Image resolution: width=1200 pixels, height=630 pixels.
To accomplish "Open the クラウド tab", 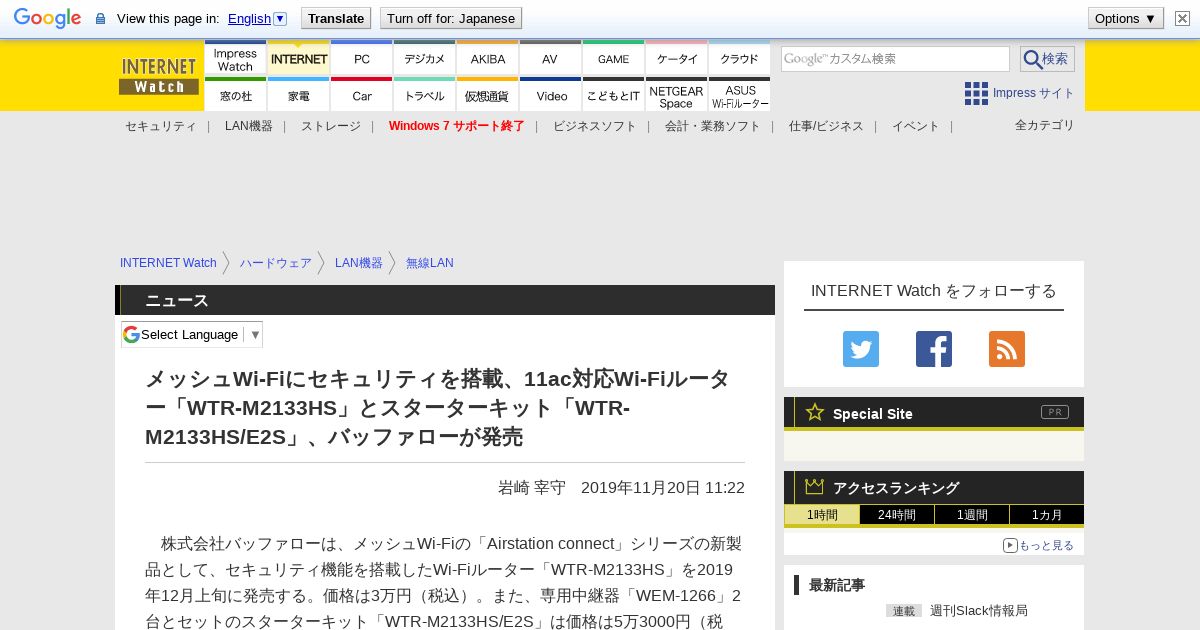I will [740, 60].
